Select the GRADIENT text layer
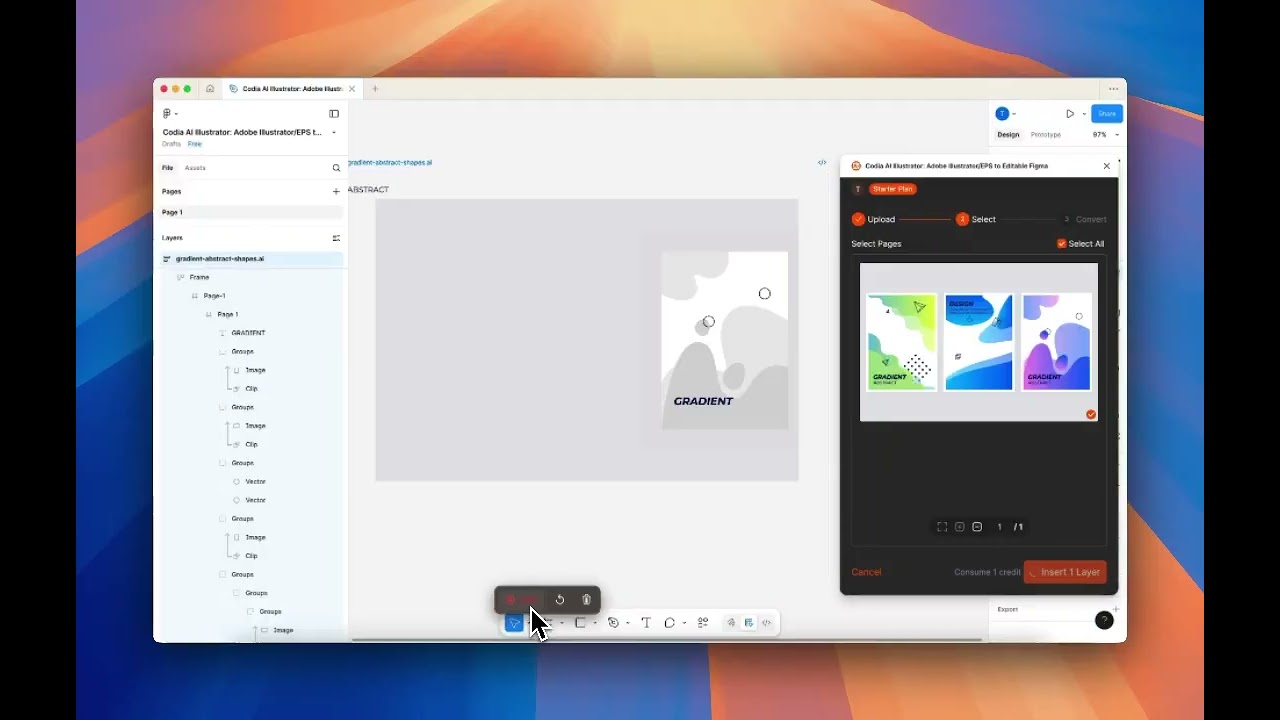 (x=248, y=333)
